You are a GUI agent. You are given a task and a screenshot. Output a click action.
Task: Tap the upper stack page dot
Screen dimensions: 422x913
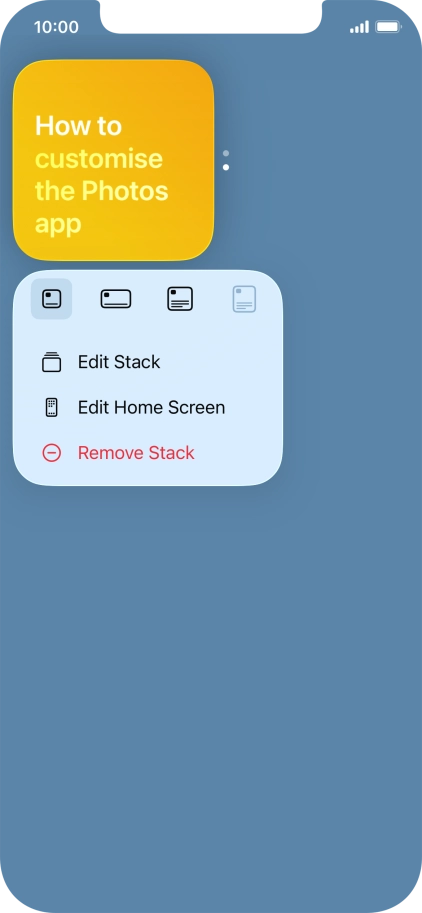pyautogui.click(x=226, y=153)
